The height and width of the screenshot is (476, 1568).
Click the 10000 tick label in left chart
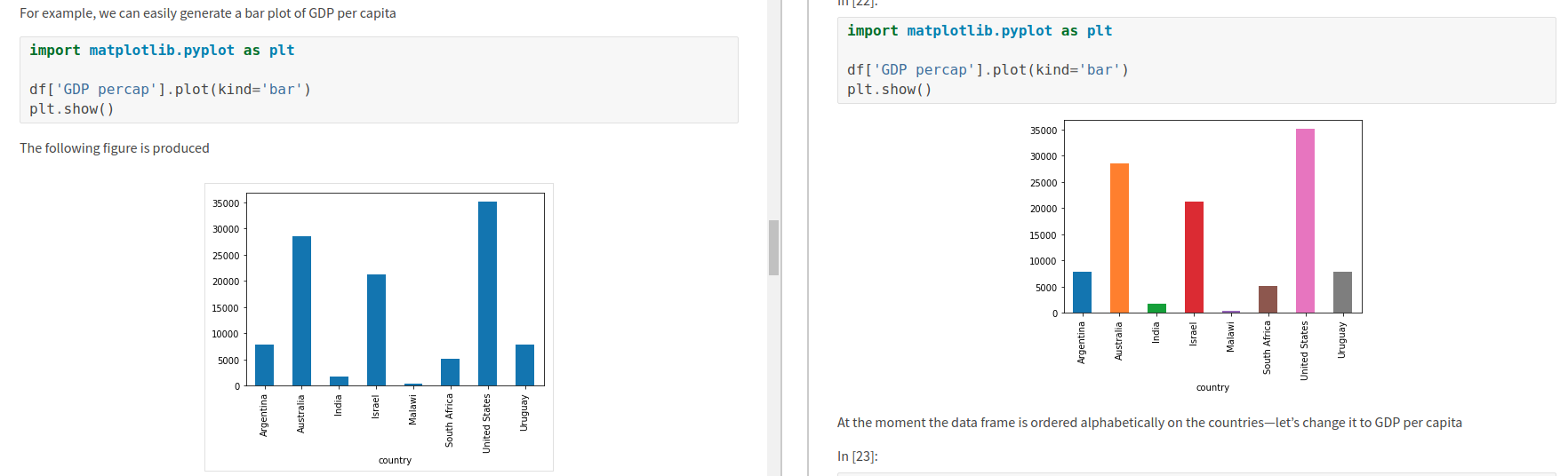226,334
